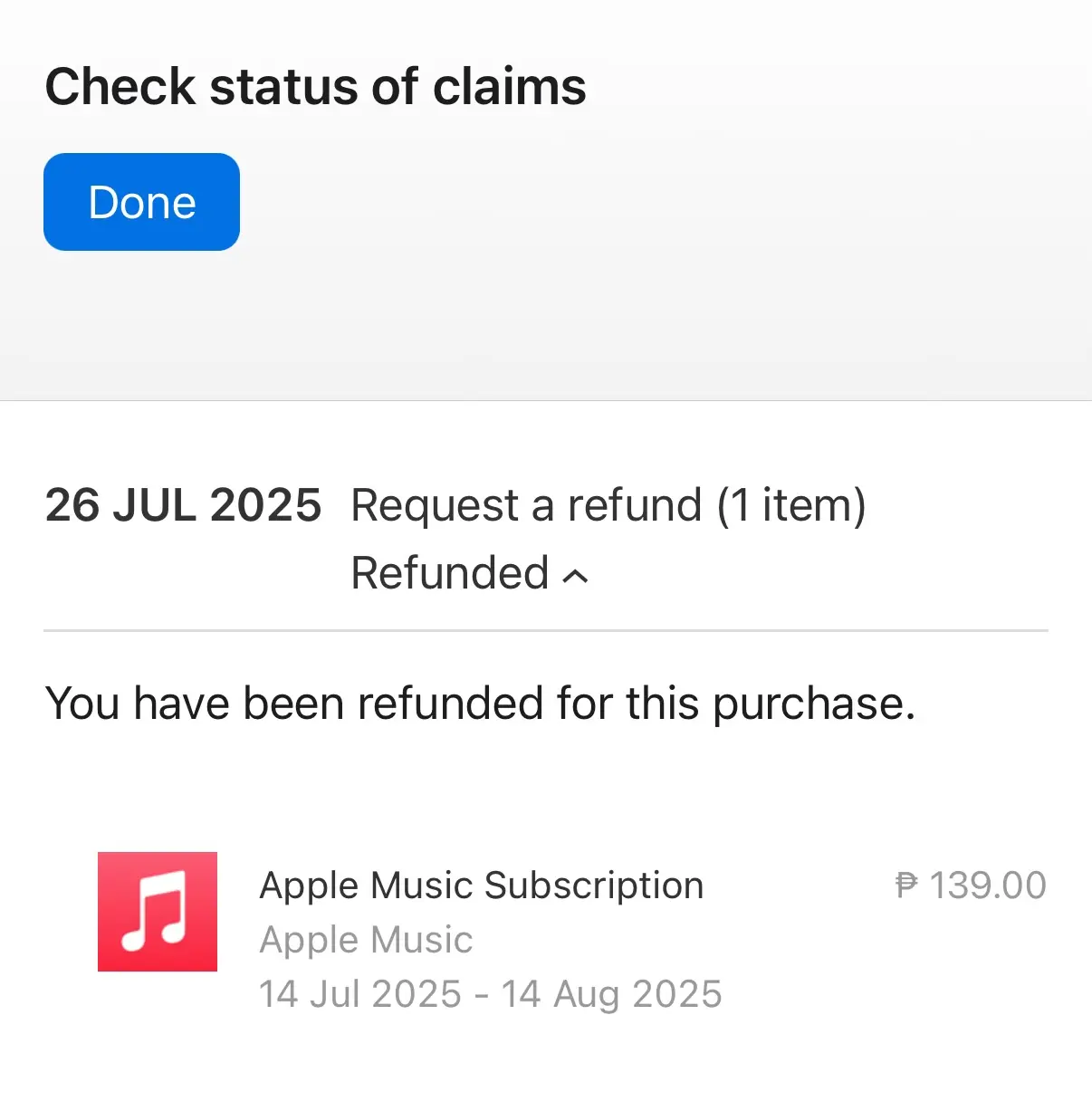
Task: Collapse the Refunded status chevron
Action: (x=576, y=576)
